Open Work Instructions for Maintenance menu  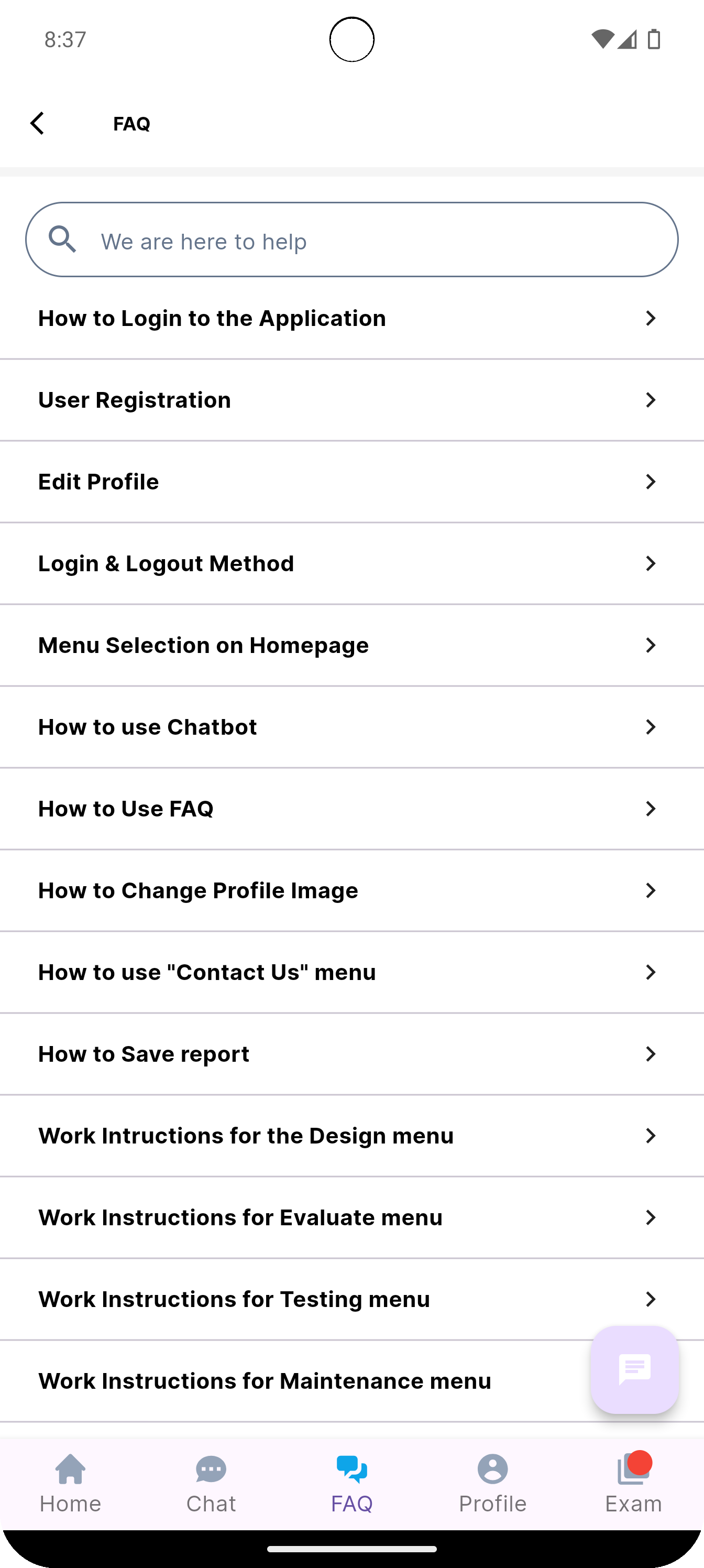351,1381
